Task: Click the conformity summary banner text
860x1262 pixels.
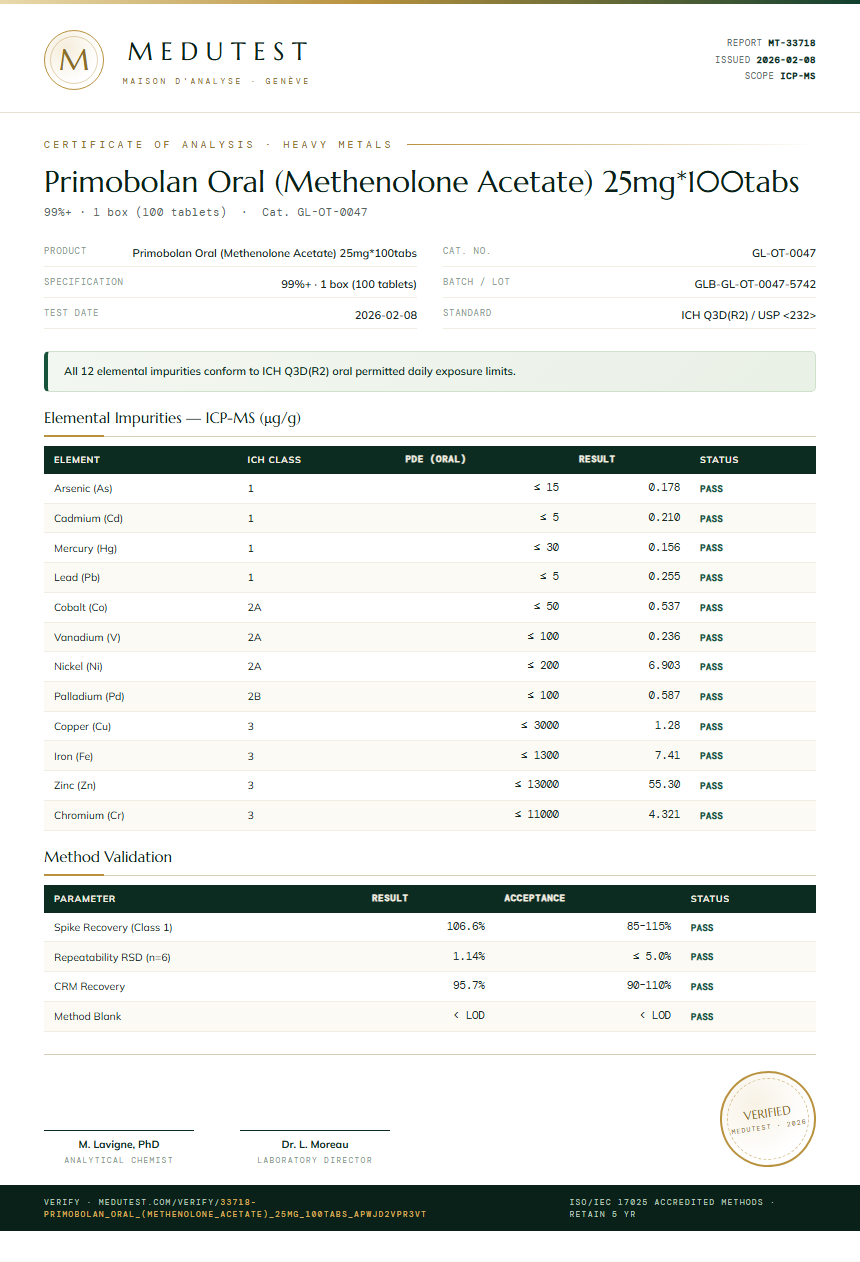Action: pos(290,371)
